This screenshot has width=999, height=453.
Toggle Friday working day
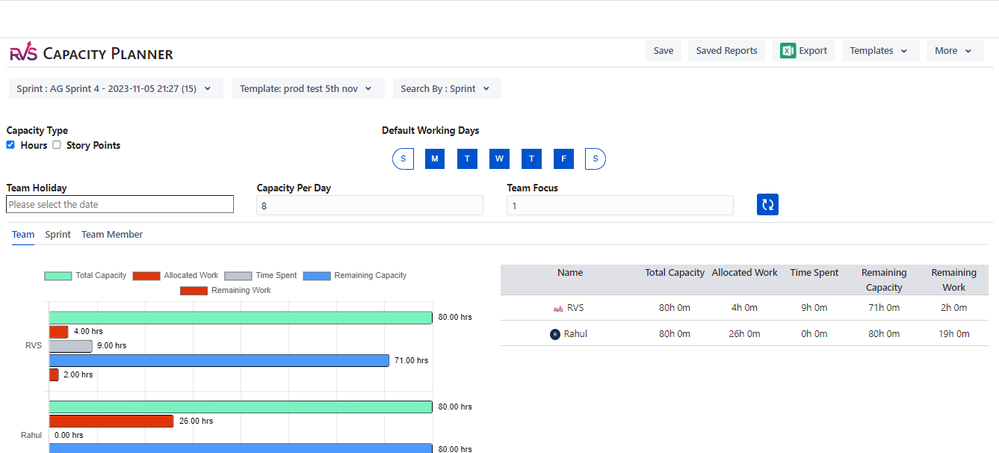point(564,159)
